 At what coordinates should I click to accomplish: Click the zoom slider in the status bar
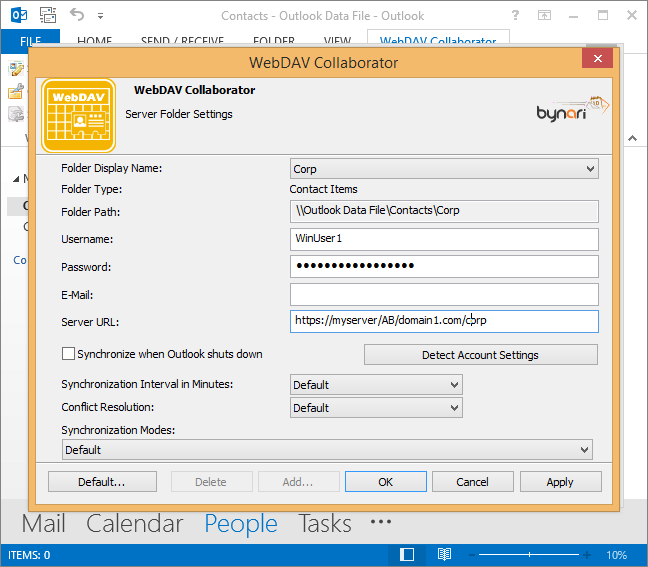click(x=529, y=555)
